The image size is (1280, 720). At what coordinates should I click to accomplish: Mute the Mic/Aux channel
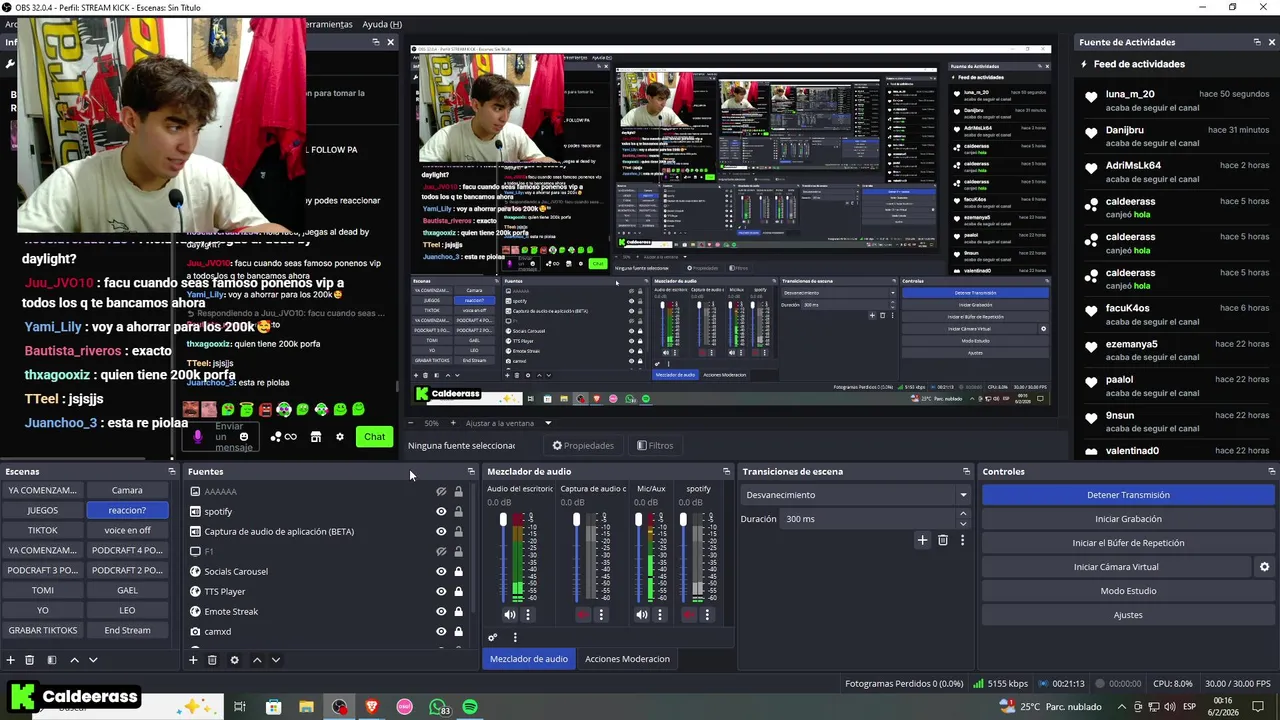(642, 614)
